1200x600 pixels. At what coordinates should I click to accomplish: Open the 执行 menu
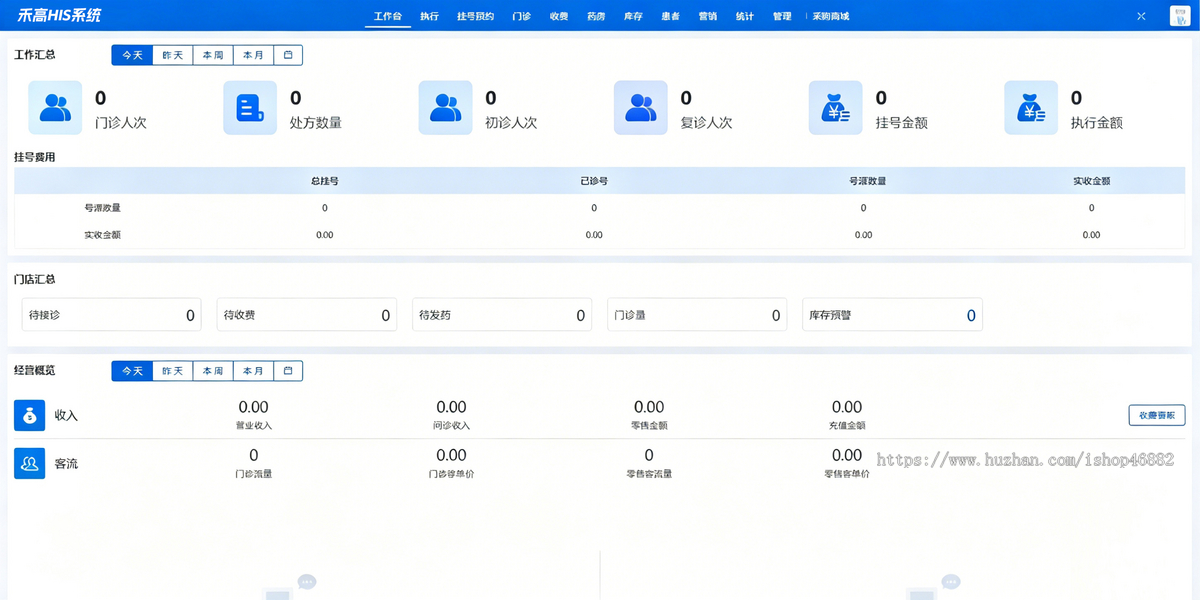tap(430, 16)
